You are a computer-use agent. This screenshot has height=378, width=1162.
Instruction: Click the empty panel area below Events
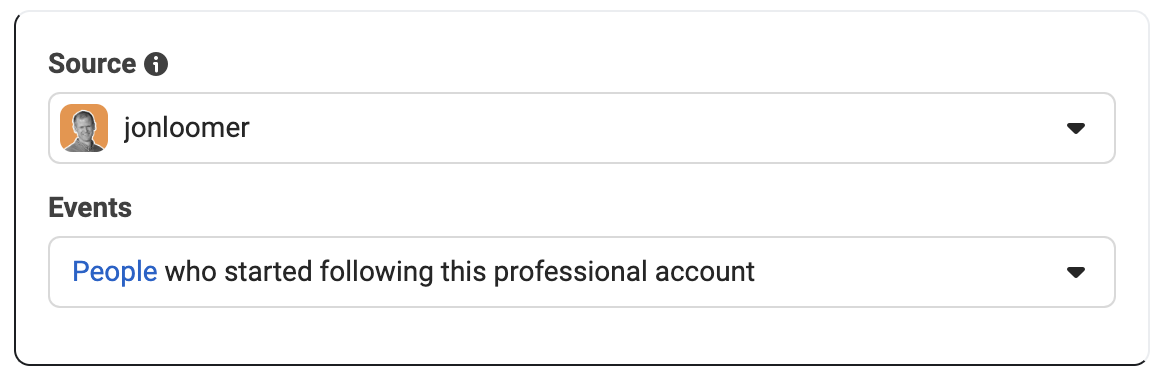[x=581, y=335]
